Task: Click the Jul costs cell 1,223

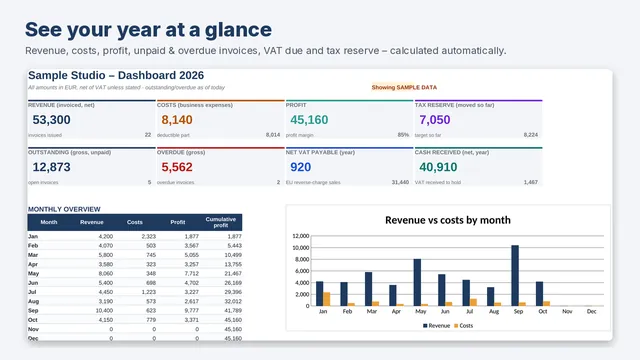Action: pos(149,292)
